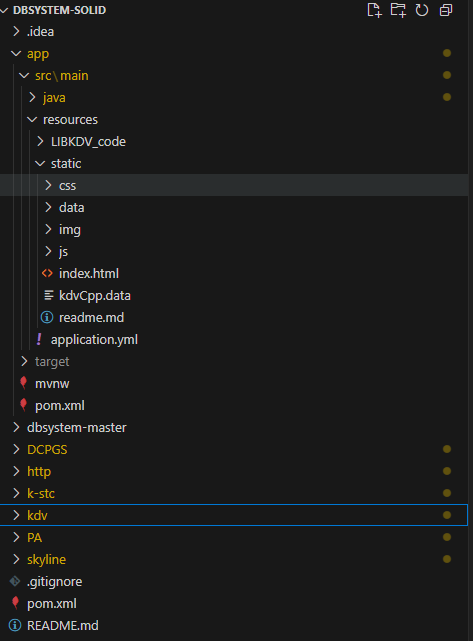Refresh the explorer view
Viewport: 473px width, 641px height.
[x=421, y=10]
